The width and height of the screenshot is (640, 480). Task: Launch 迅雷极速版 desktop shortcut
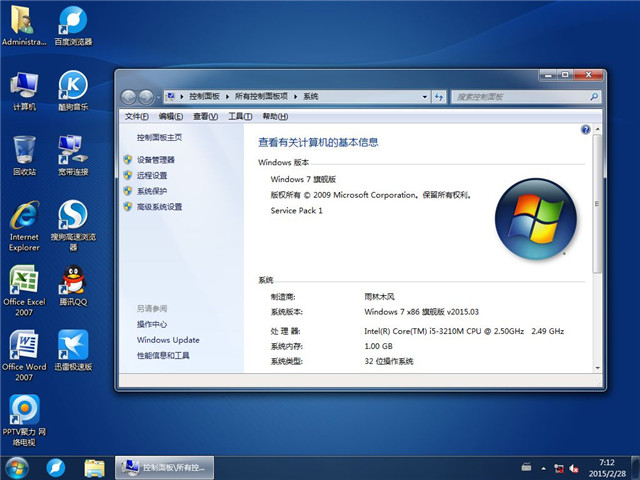coord(73,350)
